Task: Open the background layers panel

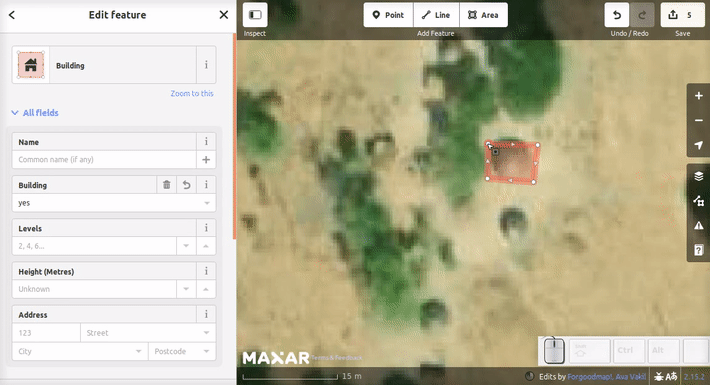Action: pyautogui.click(x=698, y=176)
